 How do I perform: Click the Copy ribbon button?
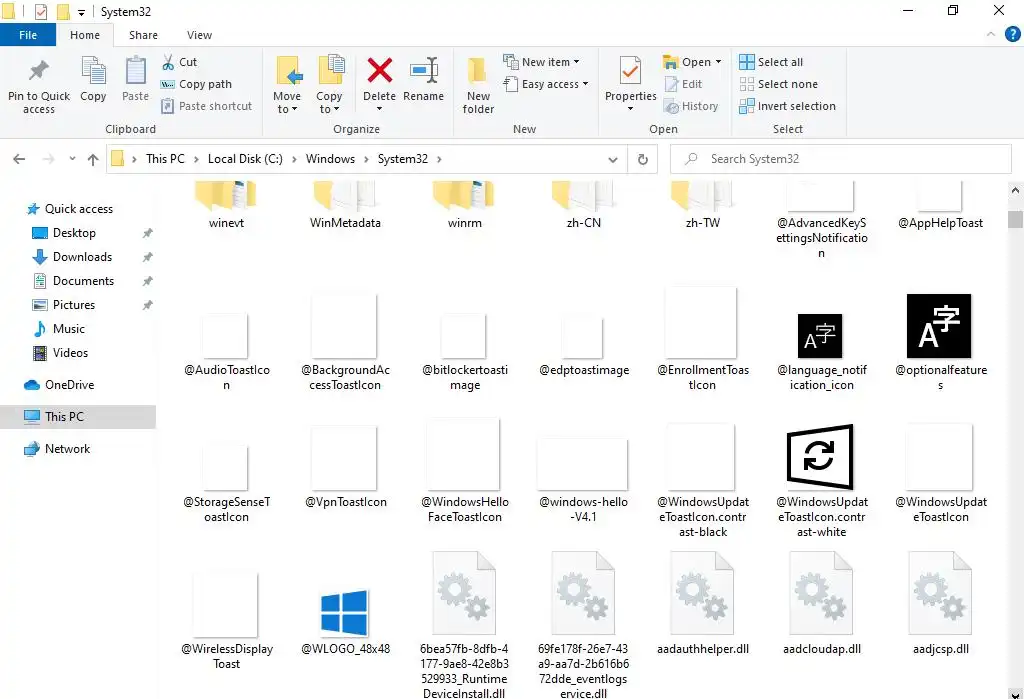tap(93, 80)
